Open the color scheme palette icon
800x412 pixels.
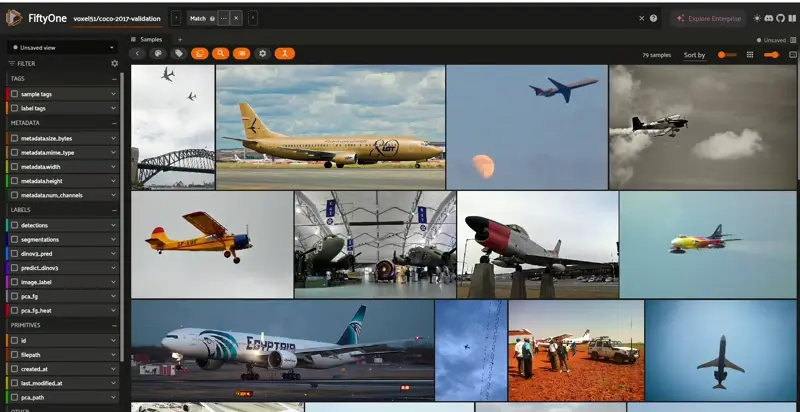click(x=158, y=54)
